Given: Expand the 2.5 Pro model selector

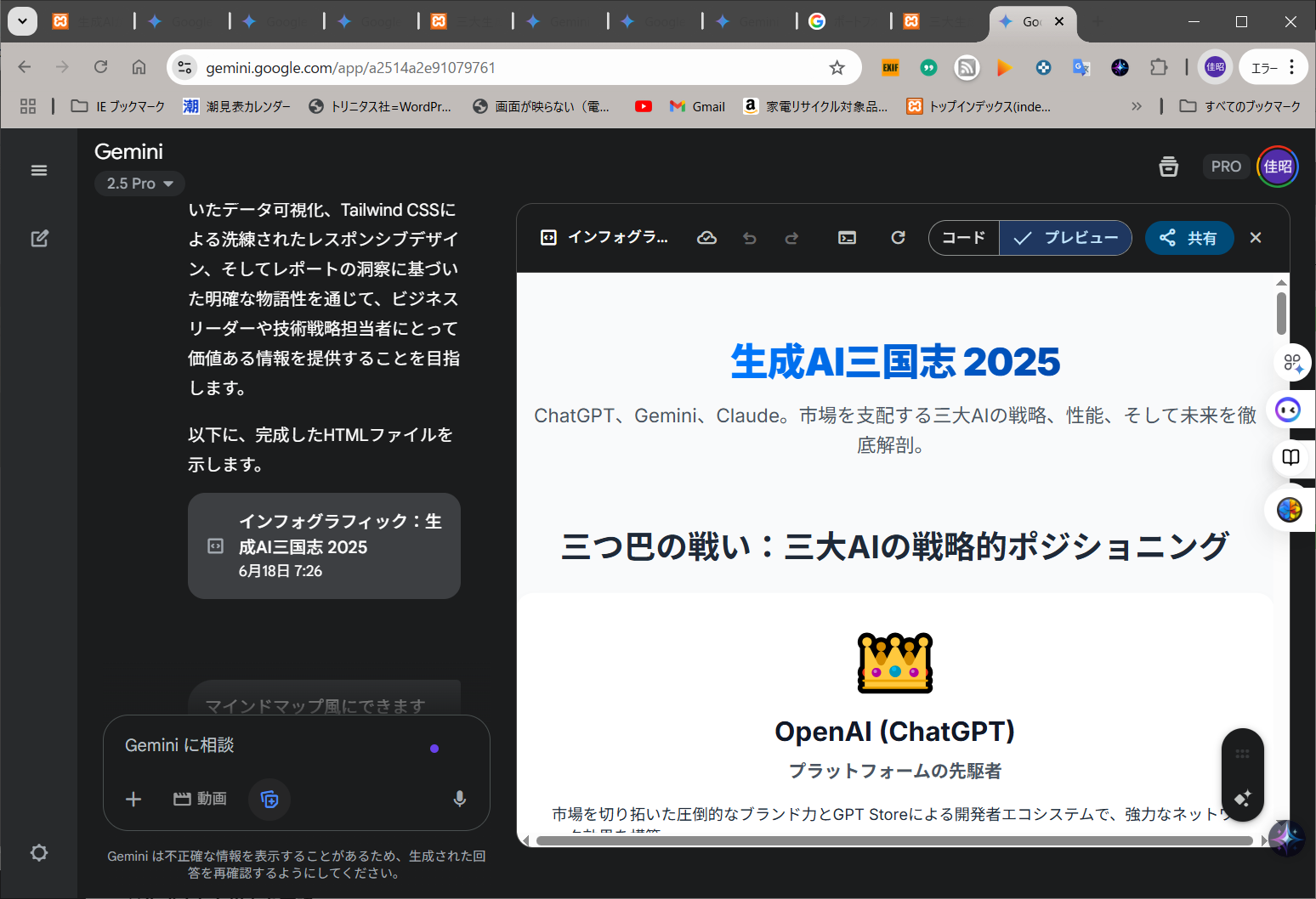Looking at the screenshot, I should click(x=139, y=184).
